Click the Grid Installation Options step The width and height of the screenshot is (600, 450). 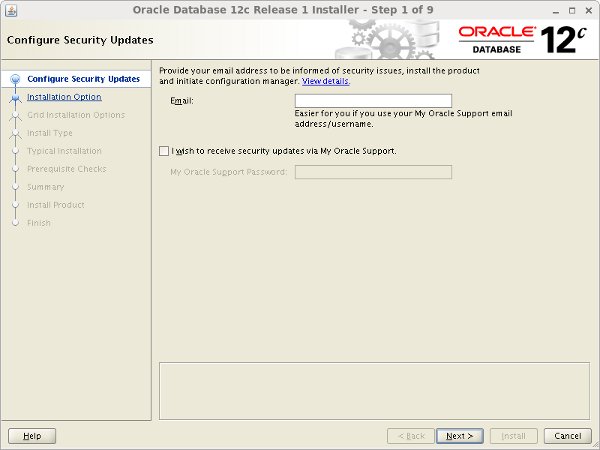coord(76,115)
